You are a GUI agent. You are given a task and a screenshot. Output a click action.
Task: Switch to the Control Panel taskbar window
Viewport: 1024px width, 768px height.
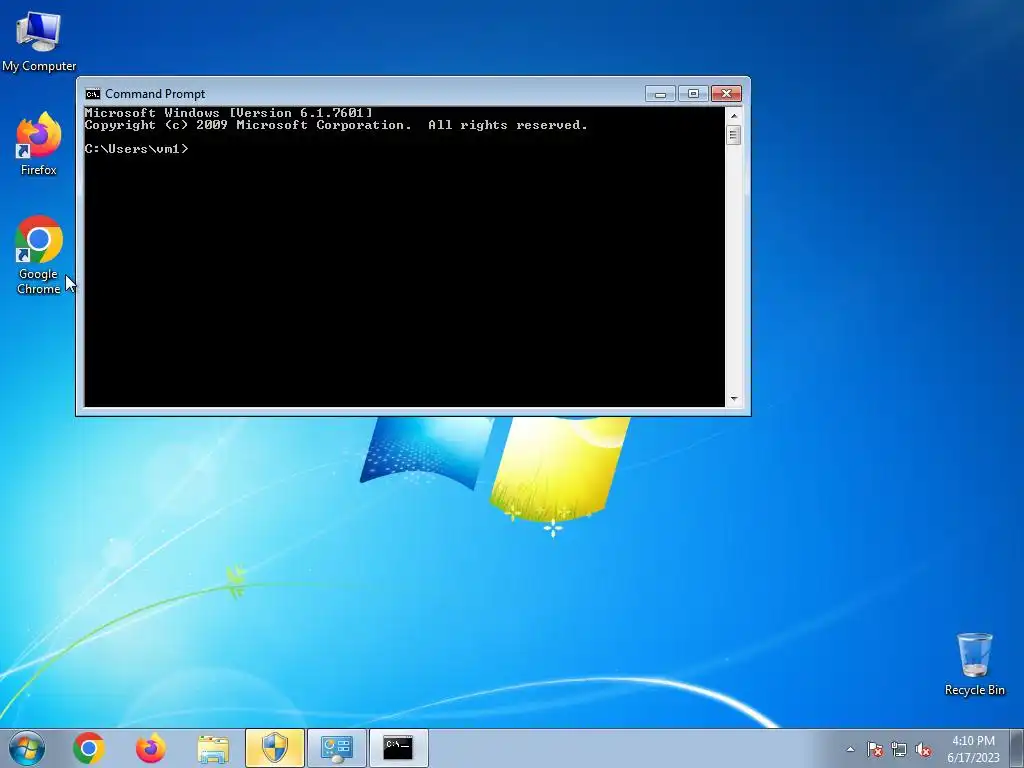click(336, 748)
